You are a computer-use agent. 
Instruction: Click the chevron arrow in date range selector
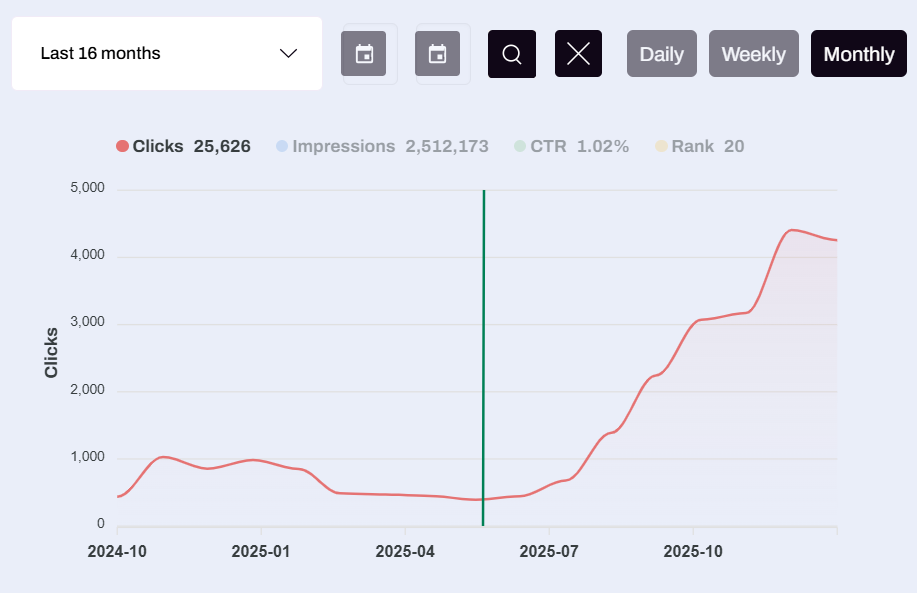click(289, 53)
